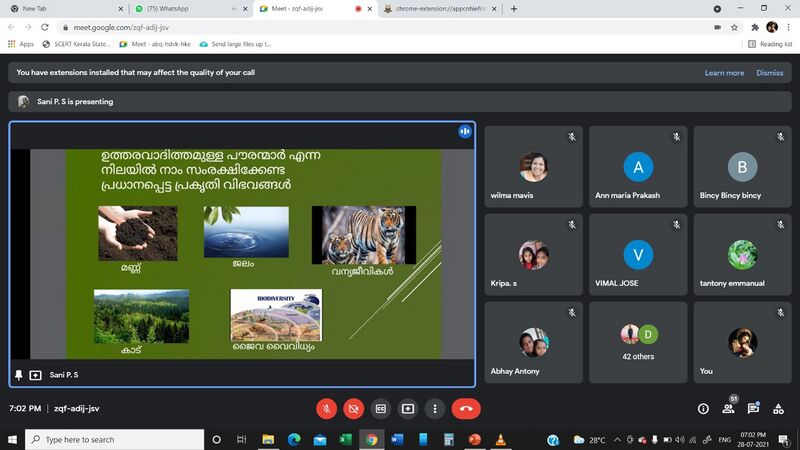Turn on the camera in the call bar
Viewport: 800px width, 450px height.
coord(353,408)
